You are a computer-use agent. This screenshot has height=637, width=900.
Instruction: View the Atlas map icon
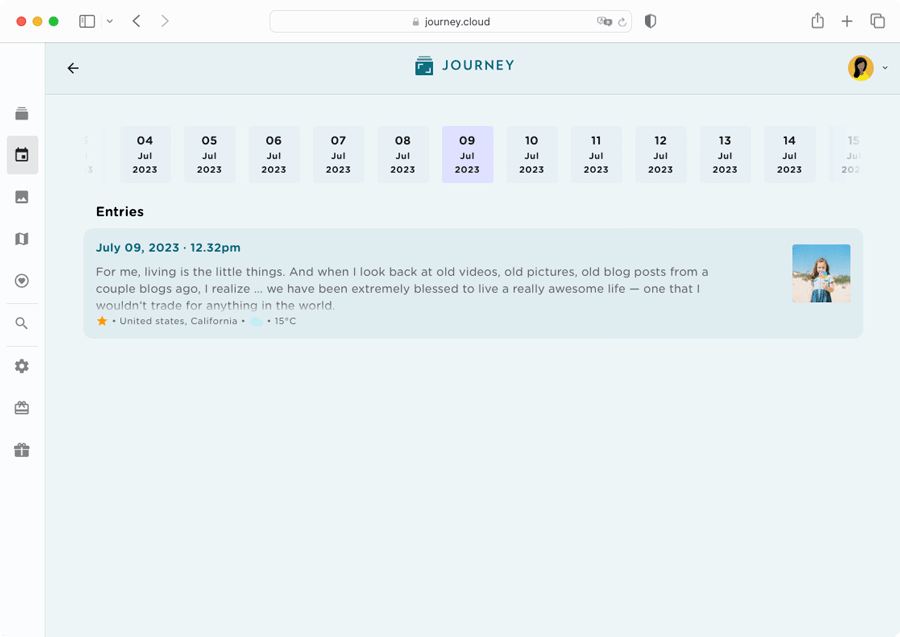tap(21, 239)
